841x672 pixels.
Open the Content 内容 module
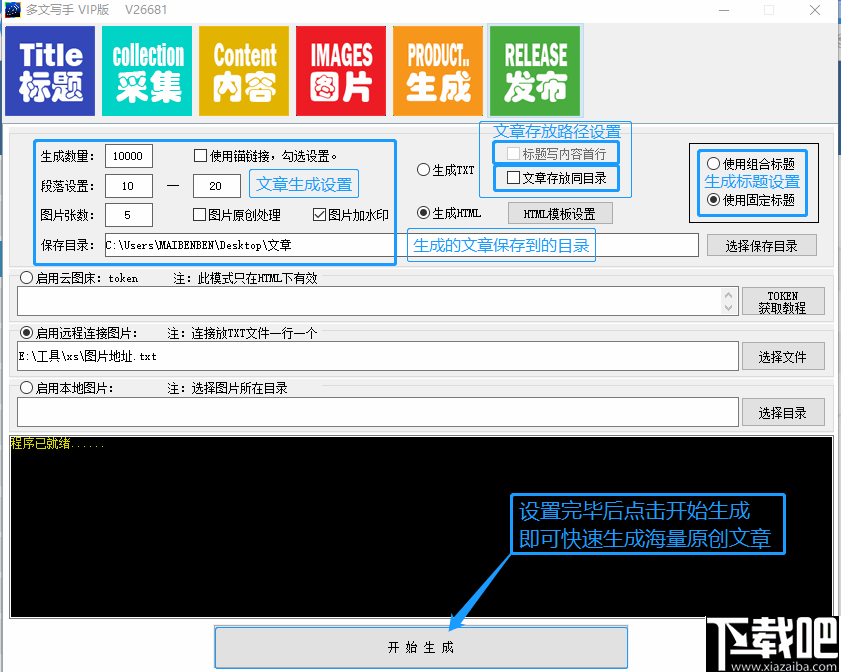tap(243, 70)
